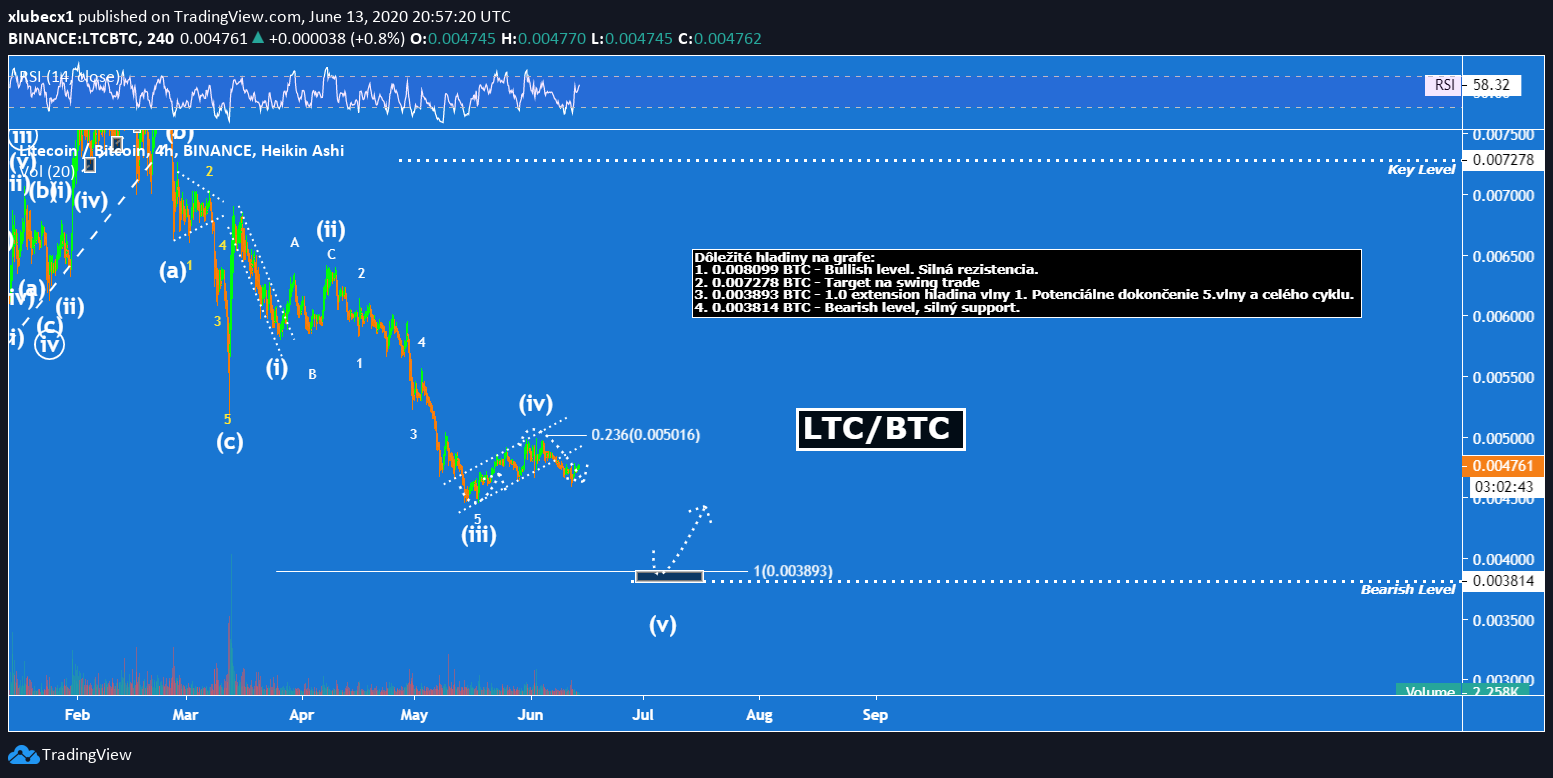This screenshot has height=778, width=1553.
Task: Click the 03:02:43 candle countdown timer
Action: click(1497, 487)
